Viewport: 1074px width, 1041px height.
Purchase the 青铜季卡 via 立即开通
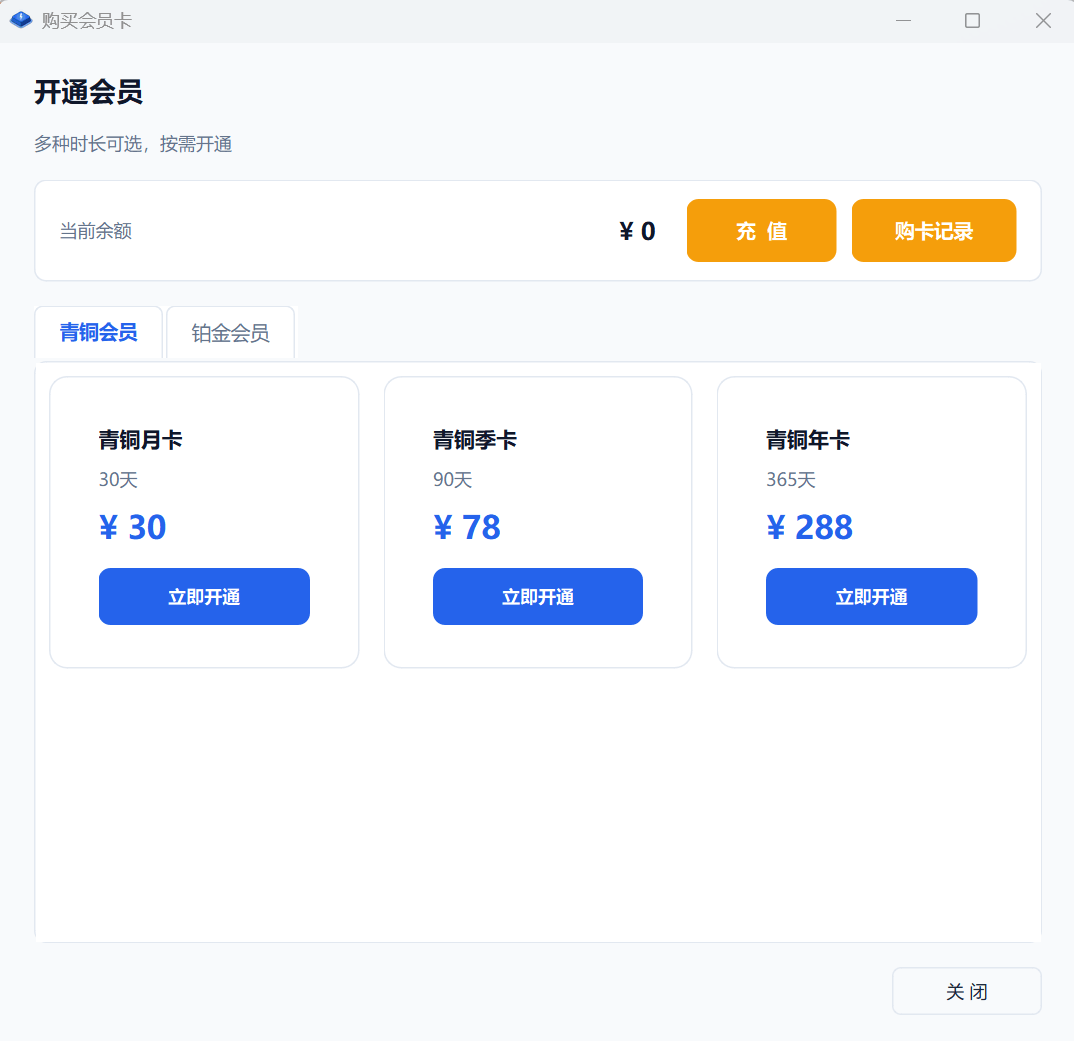[537, 596]
